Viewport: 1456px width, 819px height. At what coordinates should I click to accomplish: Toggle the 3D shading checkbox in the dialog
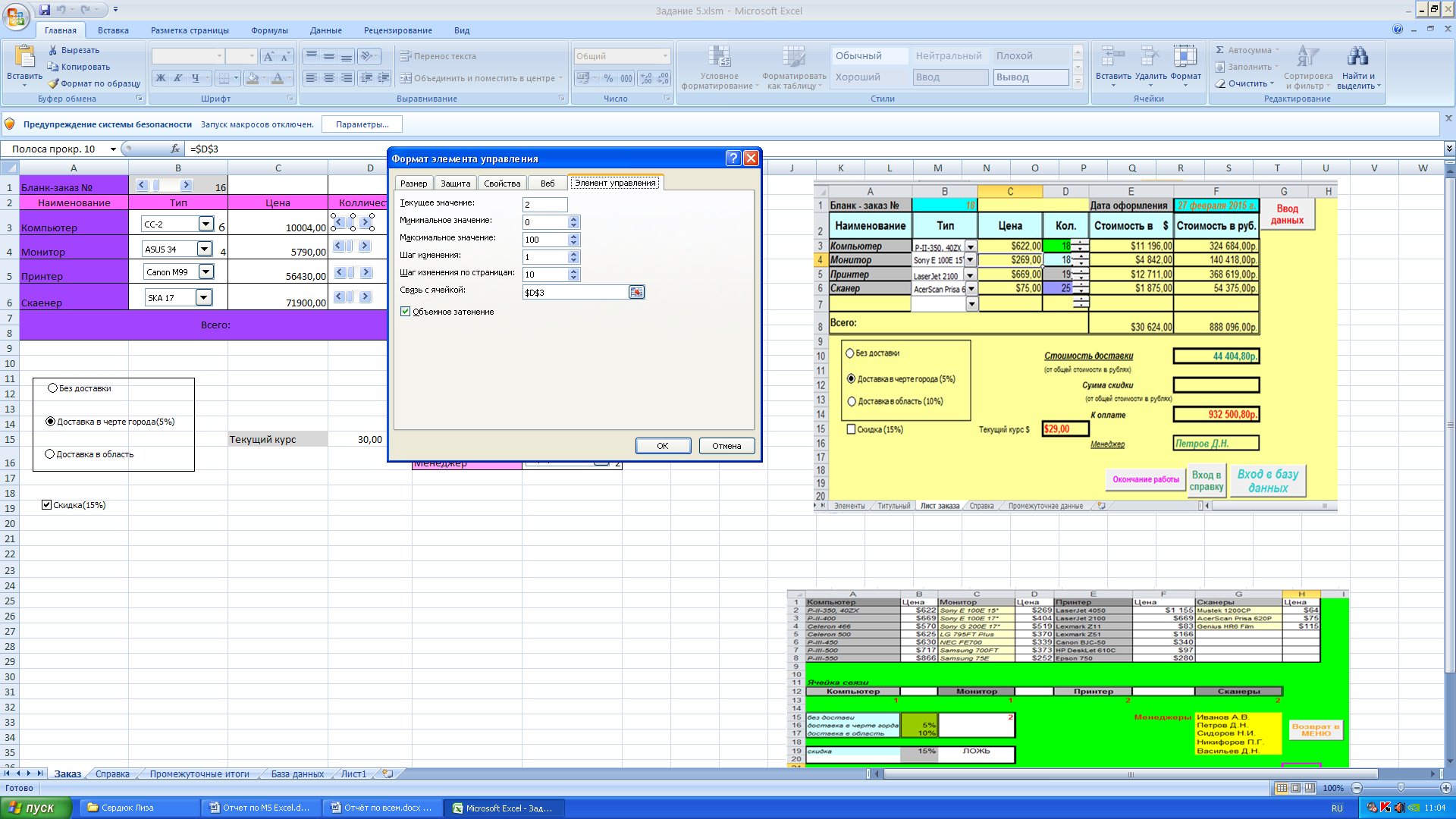[x=406, y=312]
